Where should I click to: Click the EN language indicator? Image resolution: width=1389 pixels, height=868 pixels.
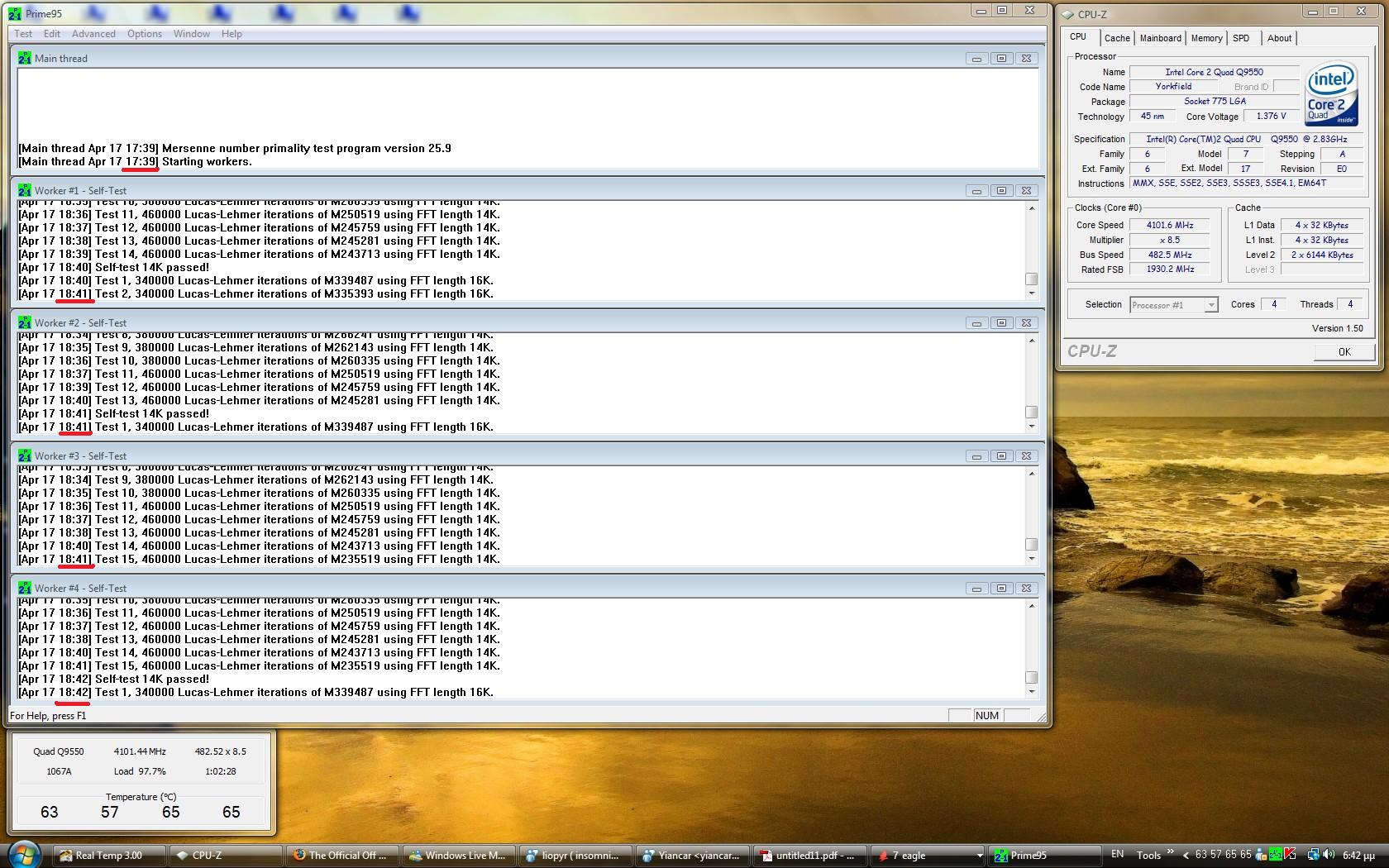pos(1117,854)
